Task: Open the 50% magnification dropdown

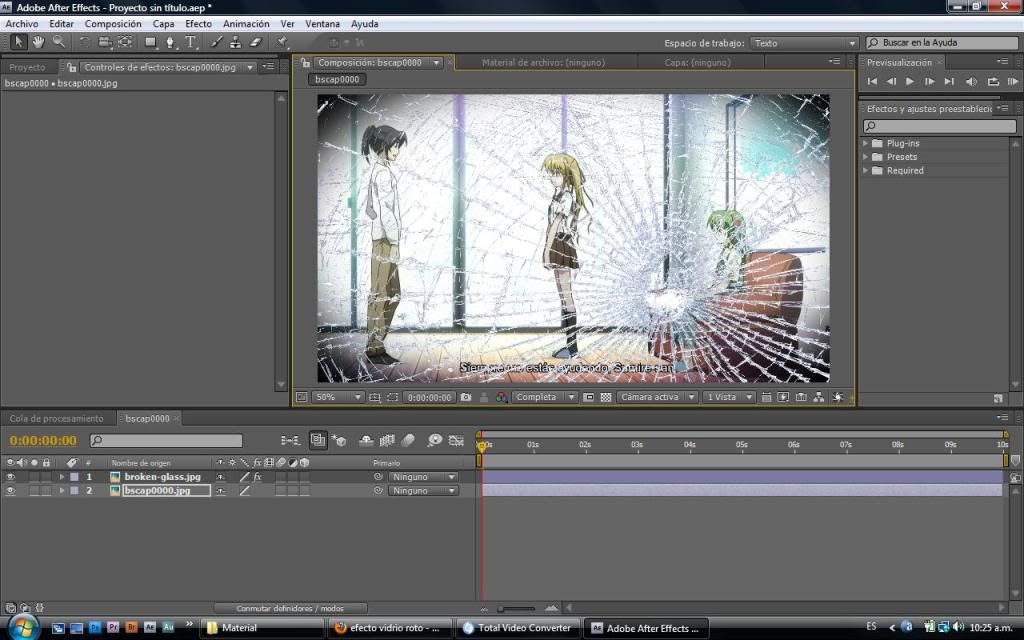Action: (338, 397)
